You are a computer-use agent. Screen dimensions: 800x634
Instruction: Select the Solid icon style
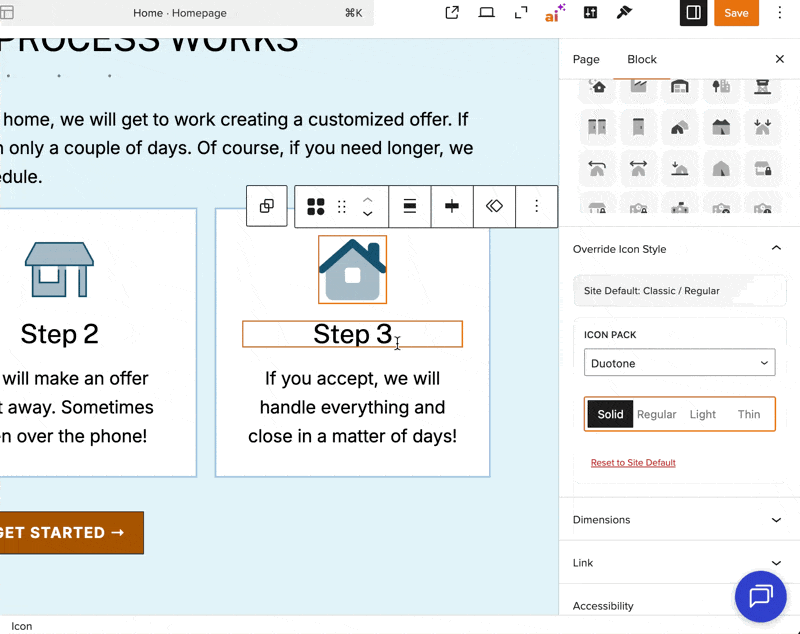[x=610, y=414]
